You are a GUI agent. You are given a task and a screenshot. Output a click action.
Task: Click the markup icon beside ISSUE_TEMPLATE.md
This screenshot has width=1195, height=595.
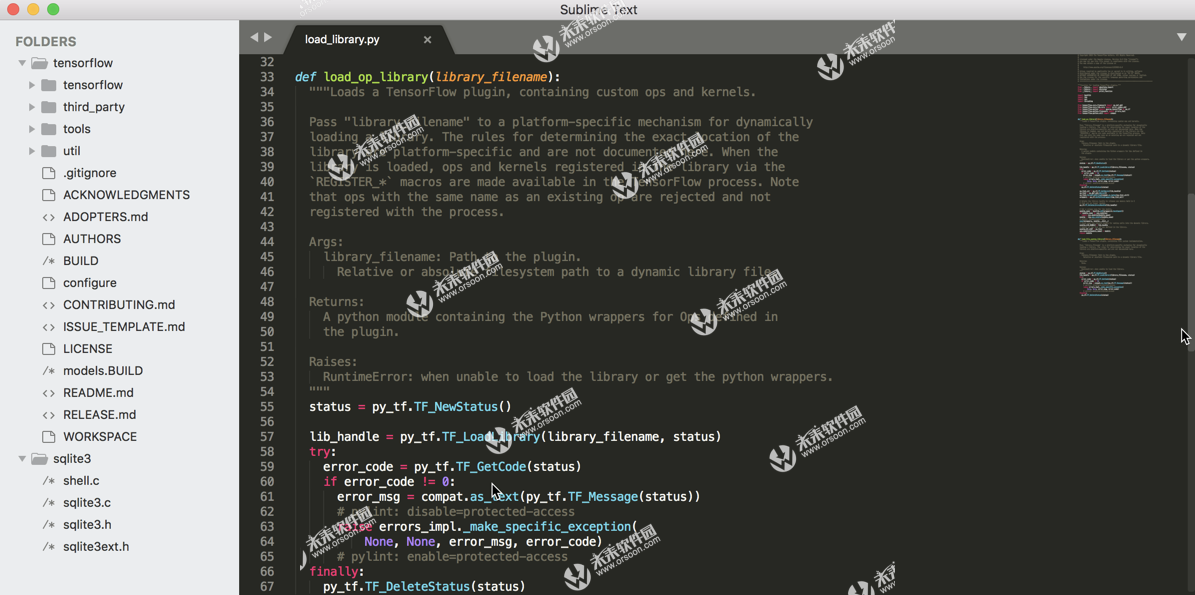pos(49,327)
